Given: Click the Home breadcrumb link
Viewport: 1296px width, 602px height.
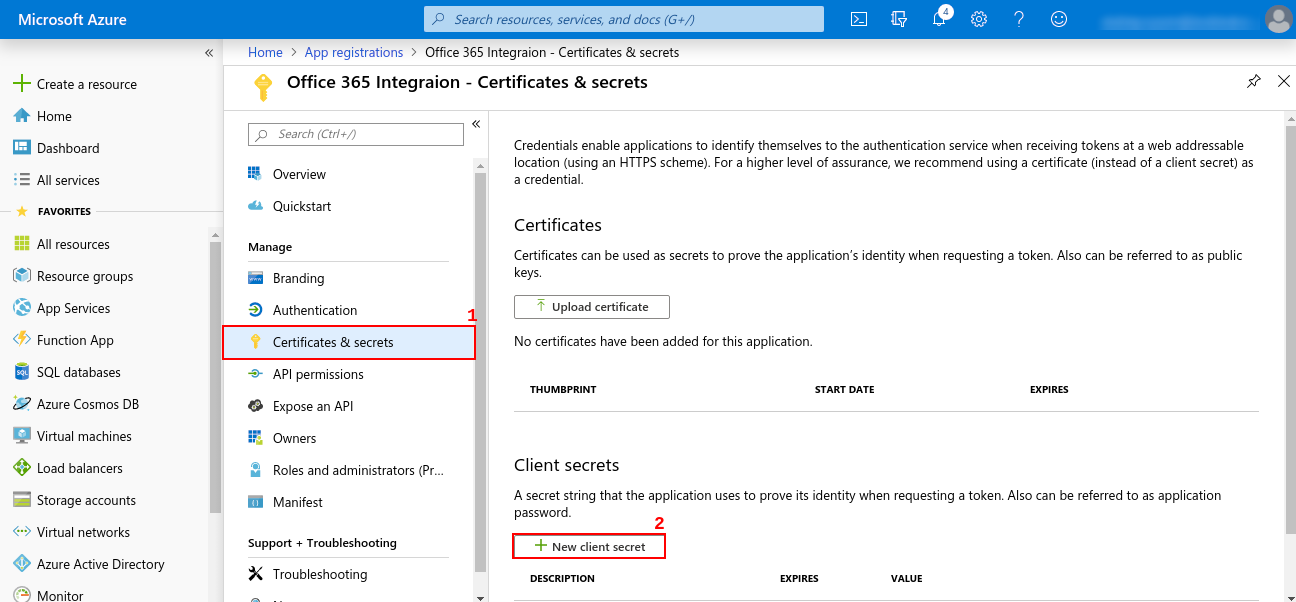Looking at the screenshot, I should click(265, 52).
